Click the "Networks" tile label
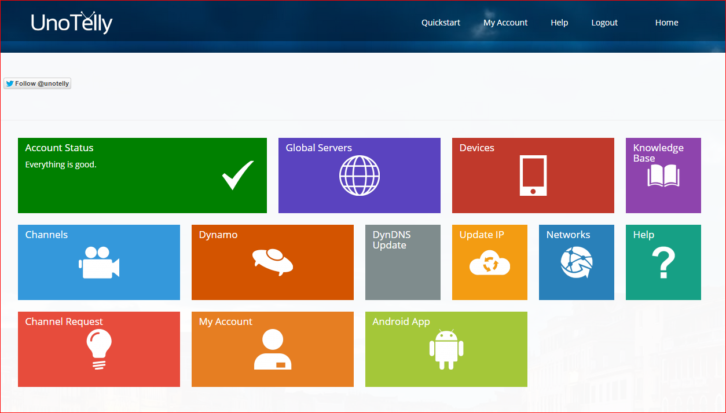This screenshot has height=413, width=726. pos(568,235)
